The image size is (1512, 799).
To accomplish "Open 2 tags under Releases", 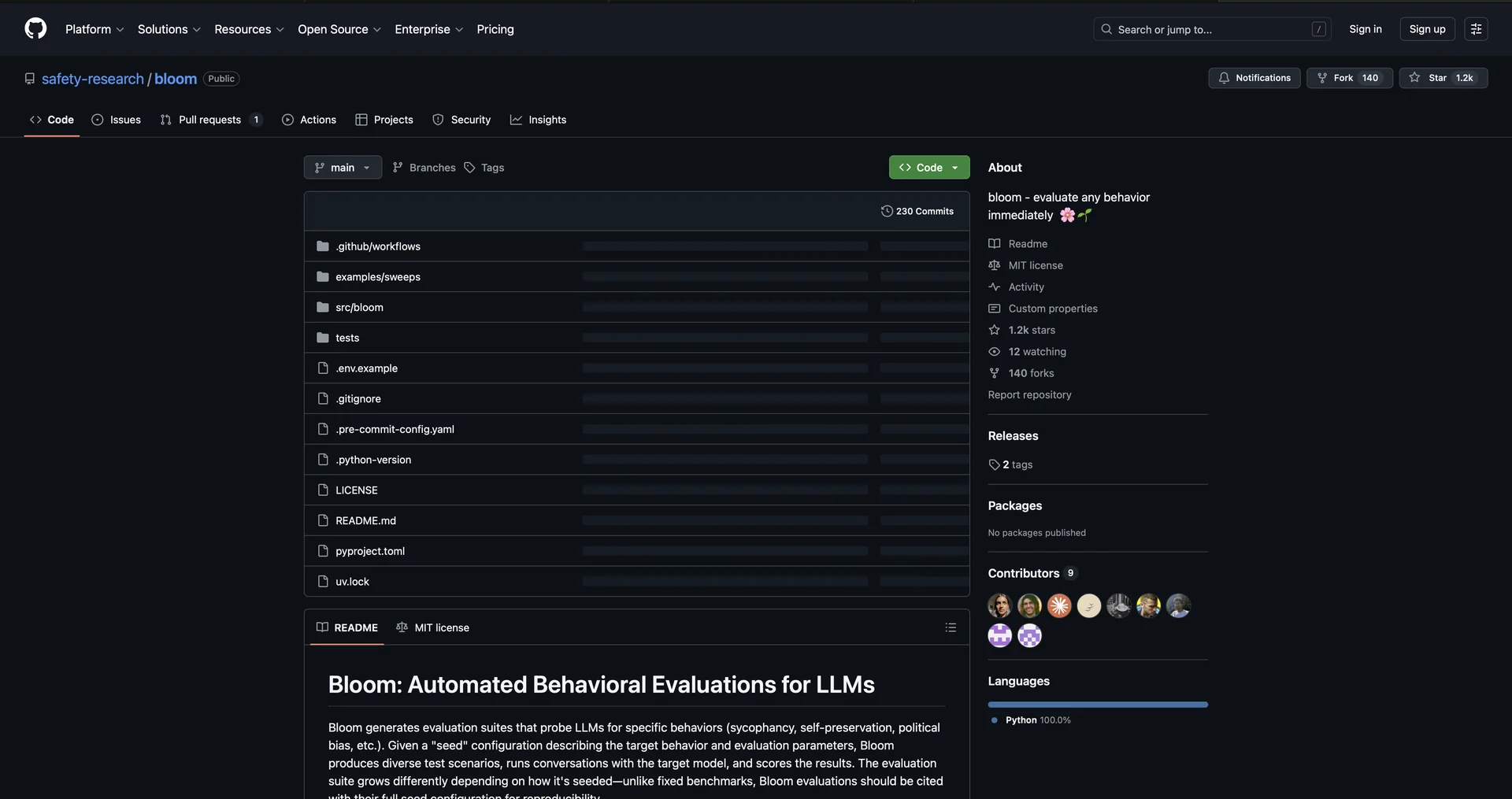I will (1011, 464).
